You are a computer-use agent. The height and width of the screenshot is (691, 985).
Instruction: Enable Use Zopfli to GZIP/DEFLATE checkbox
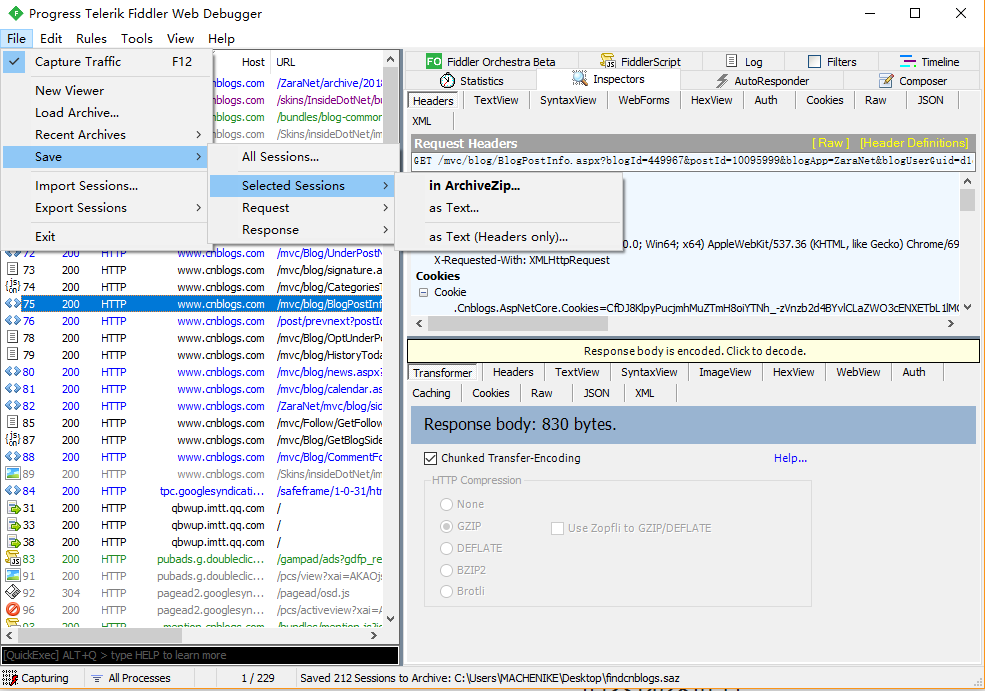pos(557,528)
